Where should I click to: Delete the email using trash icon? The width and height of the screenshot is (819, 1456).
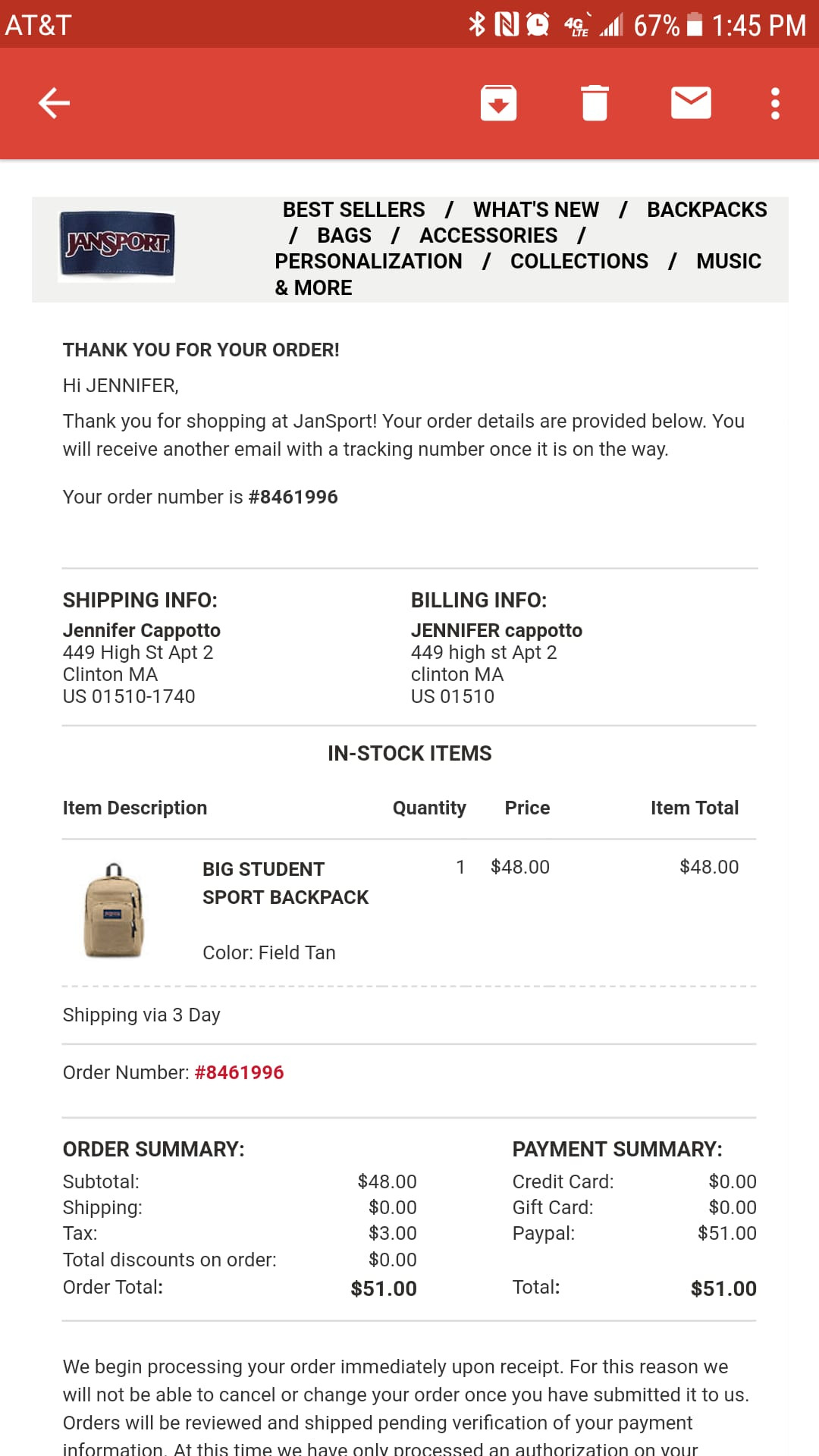point(595,103)
